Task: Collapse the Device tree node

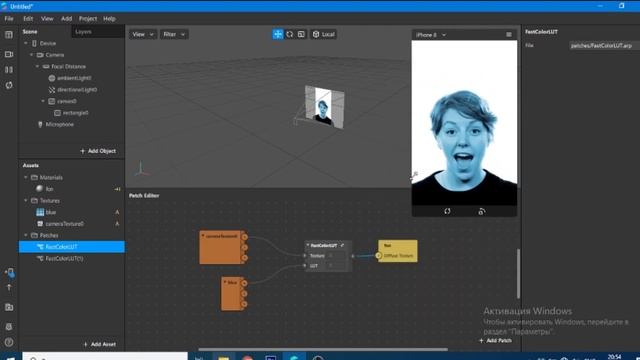Action: pyautogui.click(x=26, y=43)
